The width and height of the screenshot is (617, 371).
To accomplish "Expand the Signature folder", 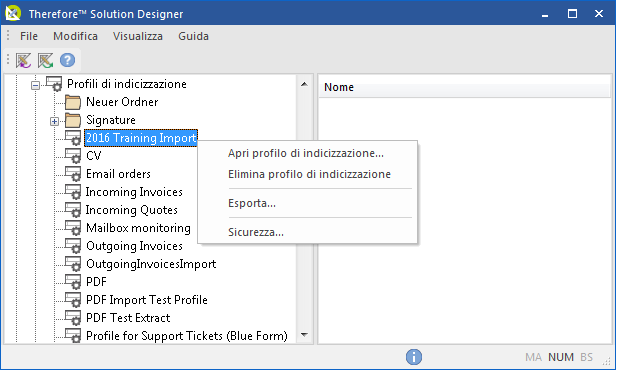I will pyautogui.click(x=54, y=121).
